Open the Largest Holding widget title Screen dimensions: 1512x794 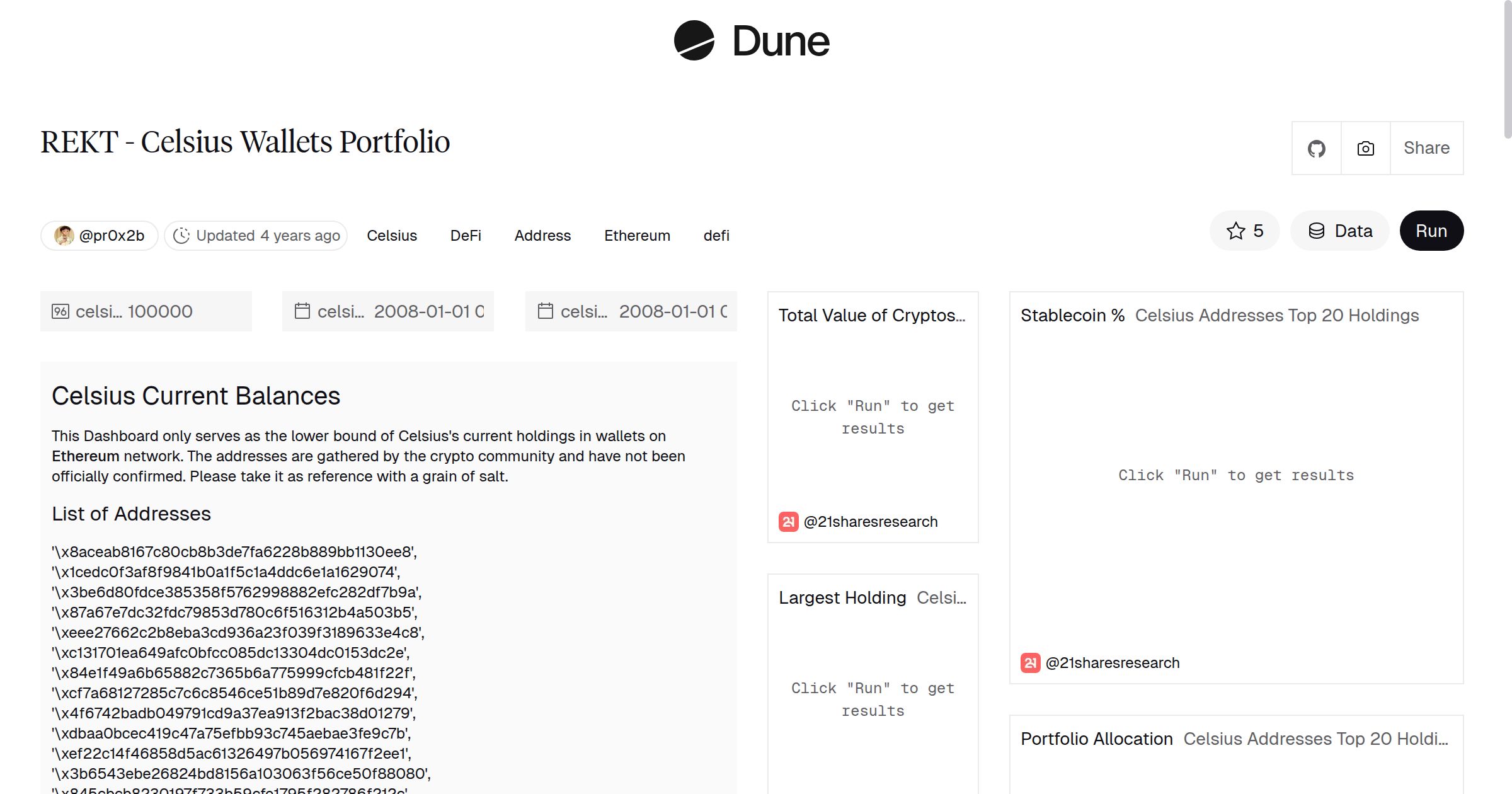click(x=842, y=597)
